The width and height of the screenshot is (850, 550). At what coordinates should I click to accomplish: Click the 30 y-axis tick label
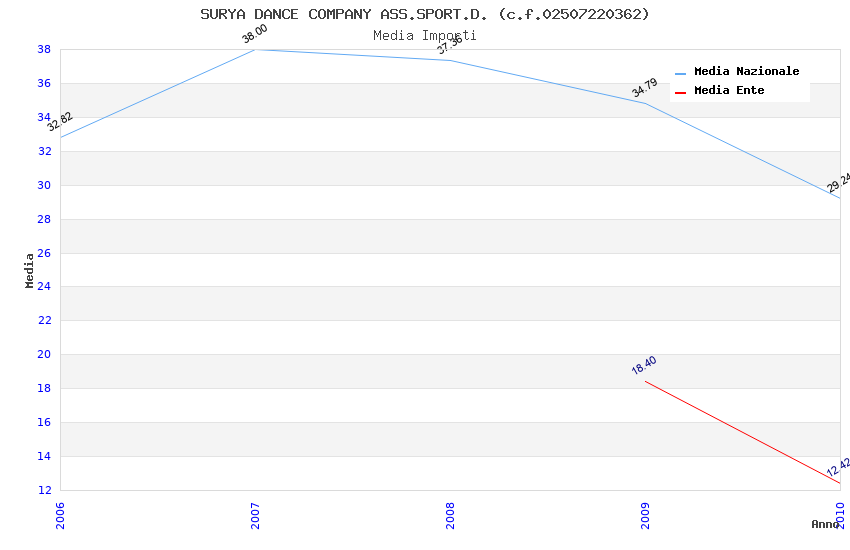pos(44,185)
